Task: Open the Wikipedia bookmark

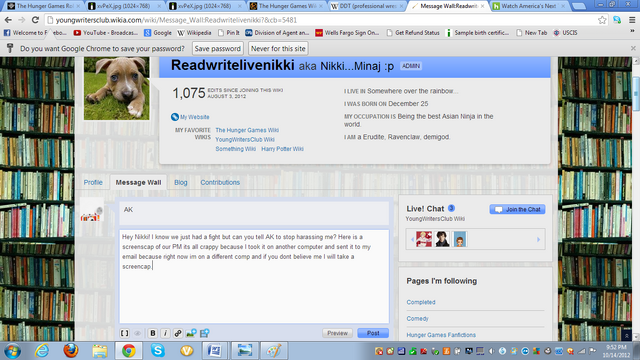Action: (194, 33)
